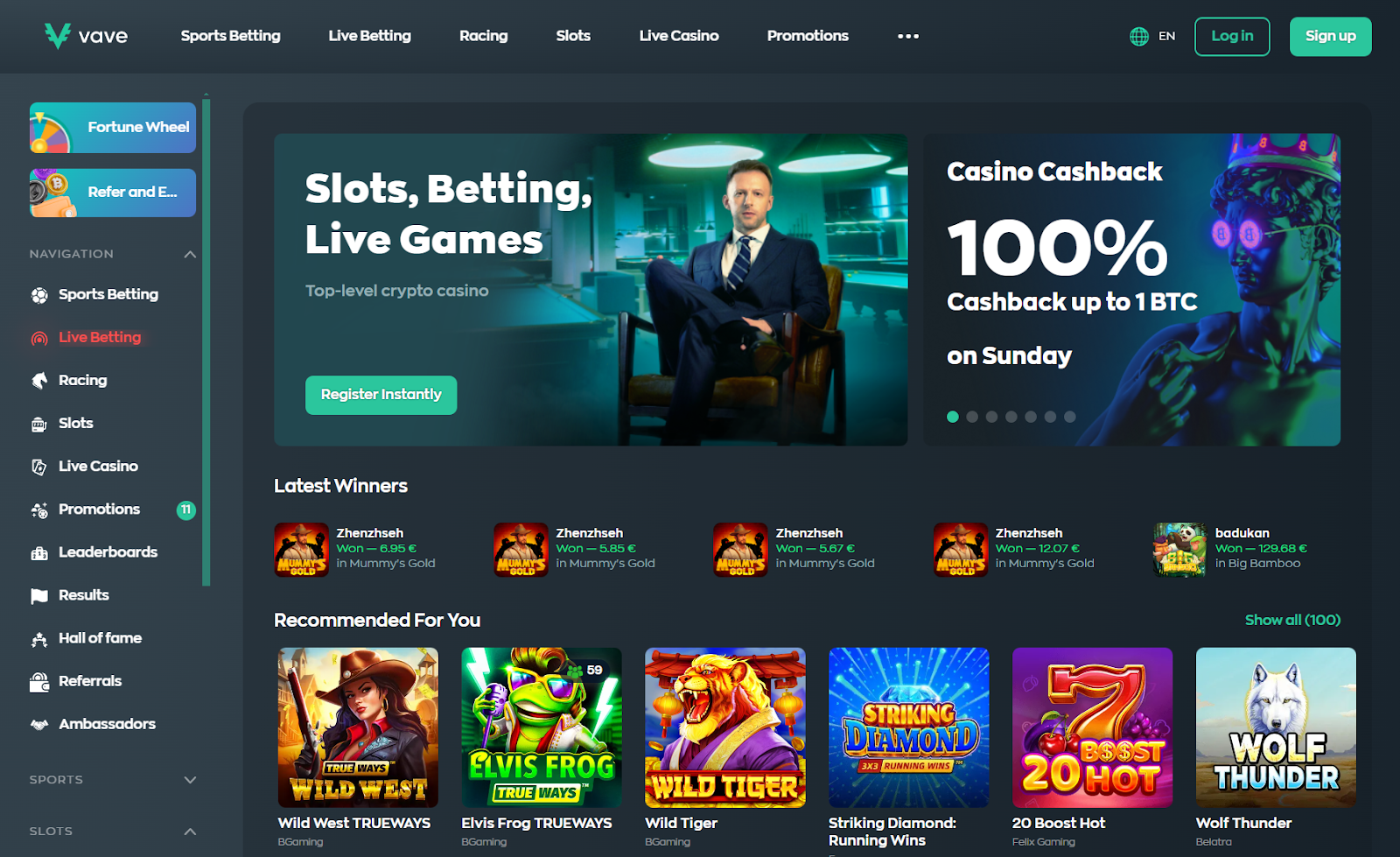Select the third banner carousel dot
The image size is (1400, 857).
pyautogui.click(x=991, y=417)
